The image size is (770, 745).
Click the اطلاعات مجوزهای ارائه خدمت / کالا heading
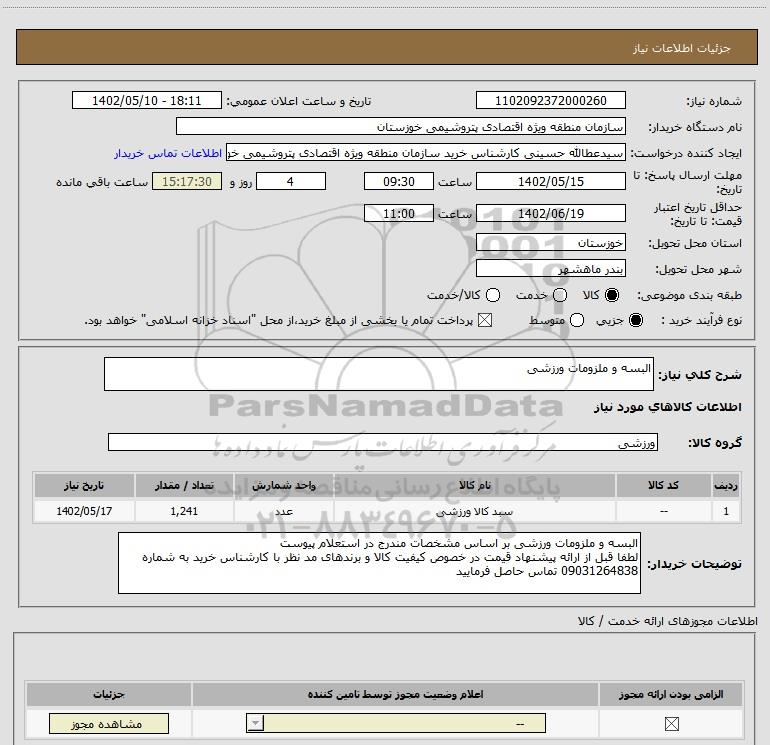(x=667, y=621)
